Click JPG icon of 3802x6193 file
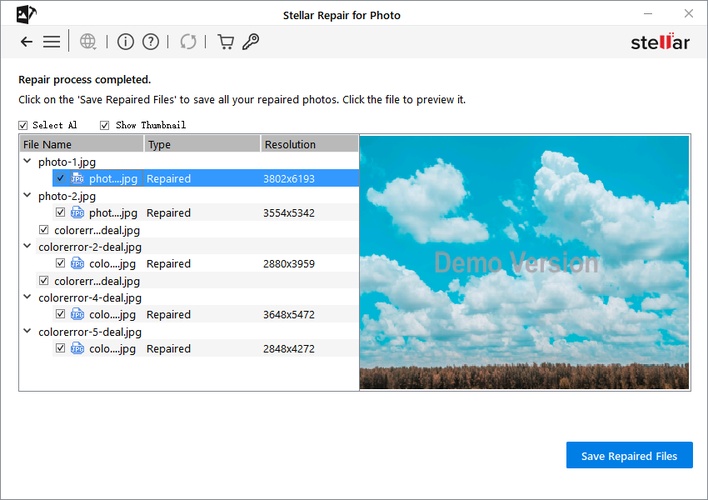This screenshot has height=500, width=708. pos(78,178)
